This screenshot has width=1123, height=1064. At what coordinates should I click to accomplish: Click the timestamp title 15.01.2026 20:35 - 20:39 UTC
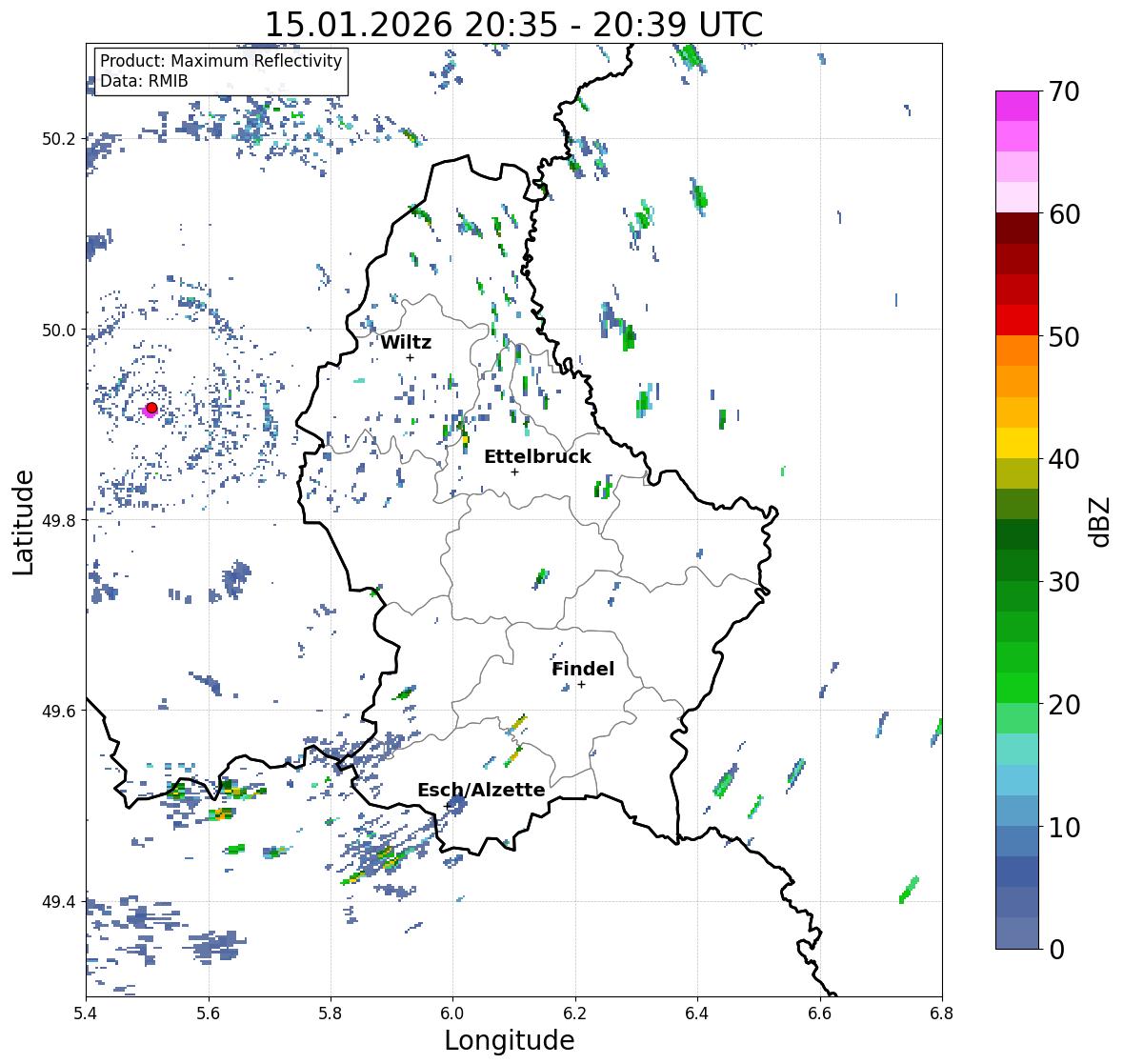513,25
